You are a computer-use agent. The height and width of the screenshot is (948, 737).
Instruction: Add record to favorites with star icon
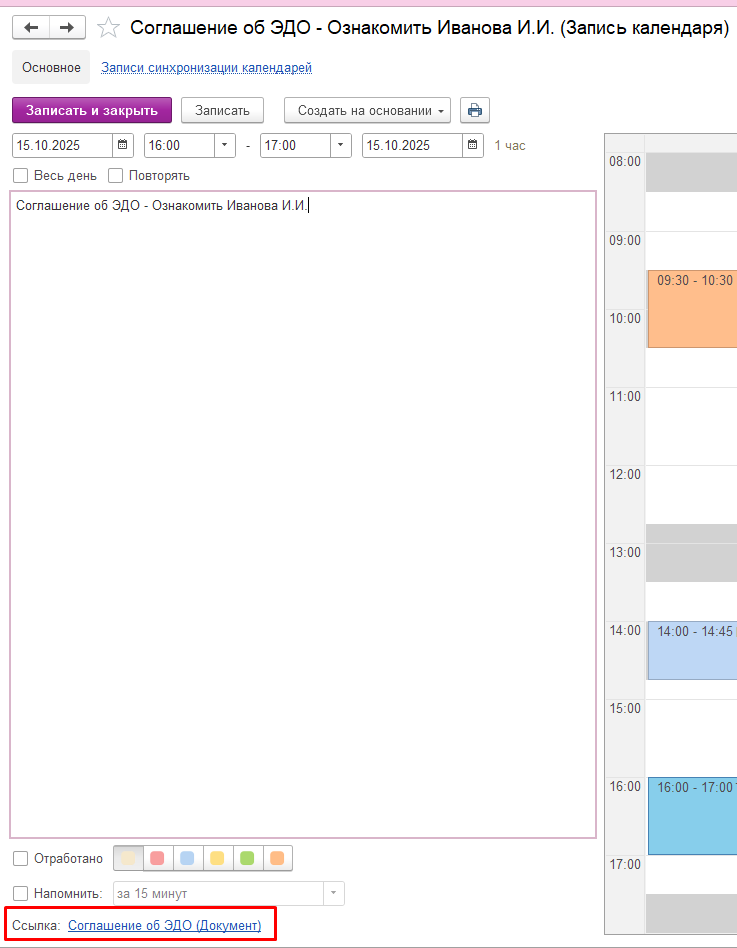108,28
